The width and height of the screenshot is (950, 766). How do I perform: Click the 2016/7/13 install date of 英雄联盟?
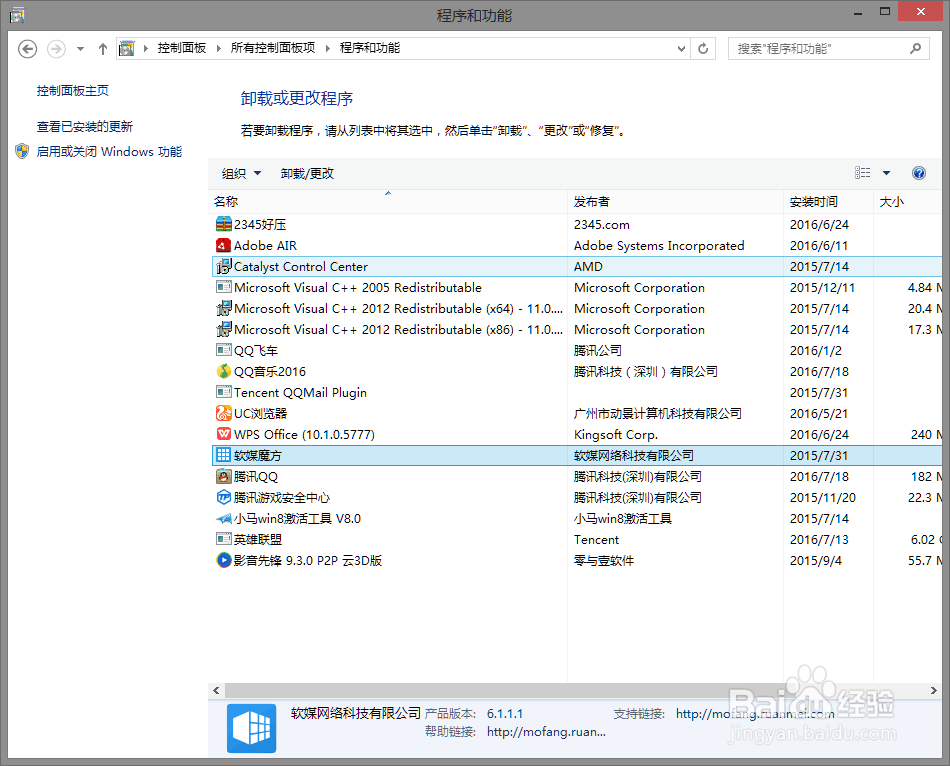pos(819,539)
